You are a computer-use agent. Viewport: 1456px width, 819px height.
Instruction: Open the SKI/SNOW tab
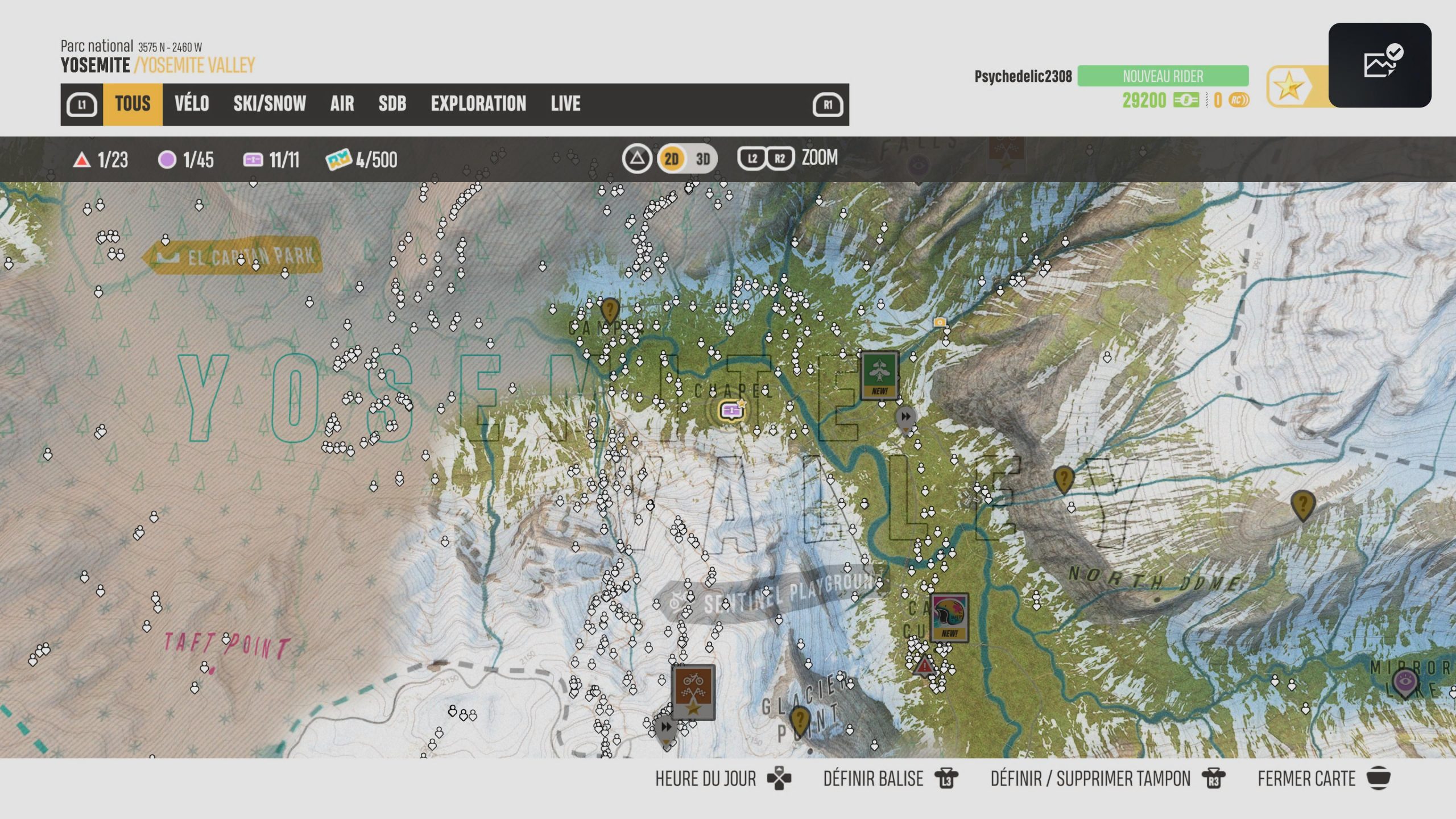click(270, 104)
